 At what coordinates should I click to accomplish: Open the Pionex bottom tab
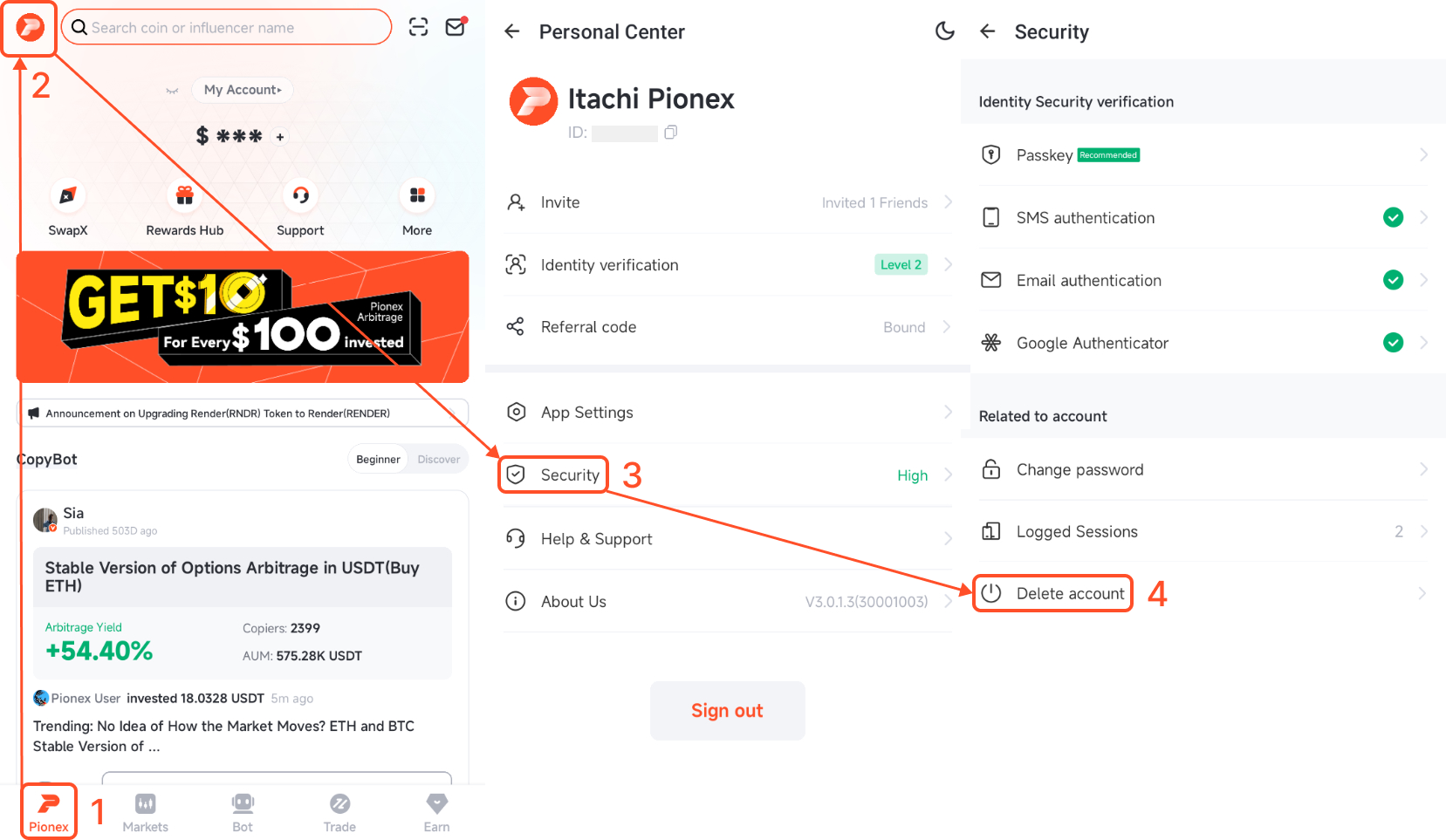[x=49, y=812]
